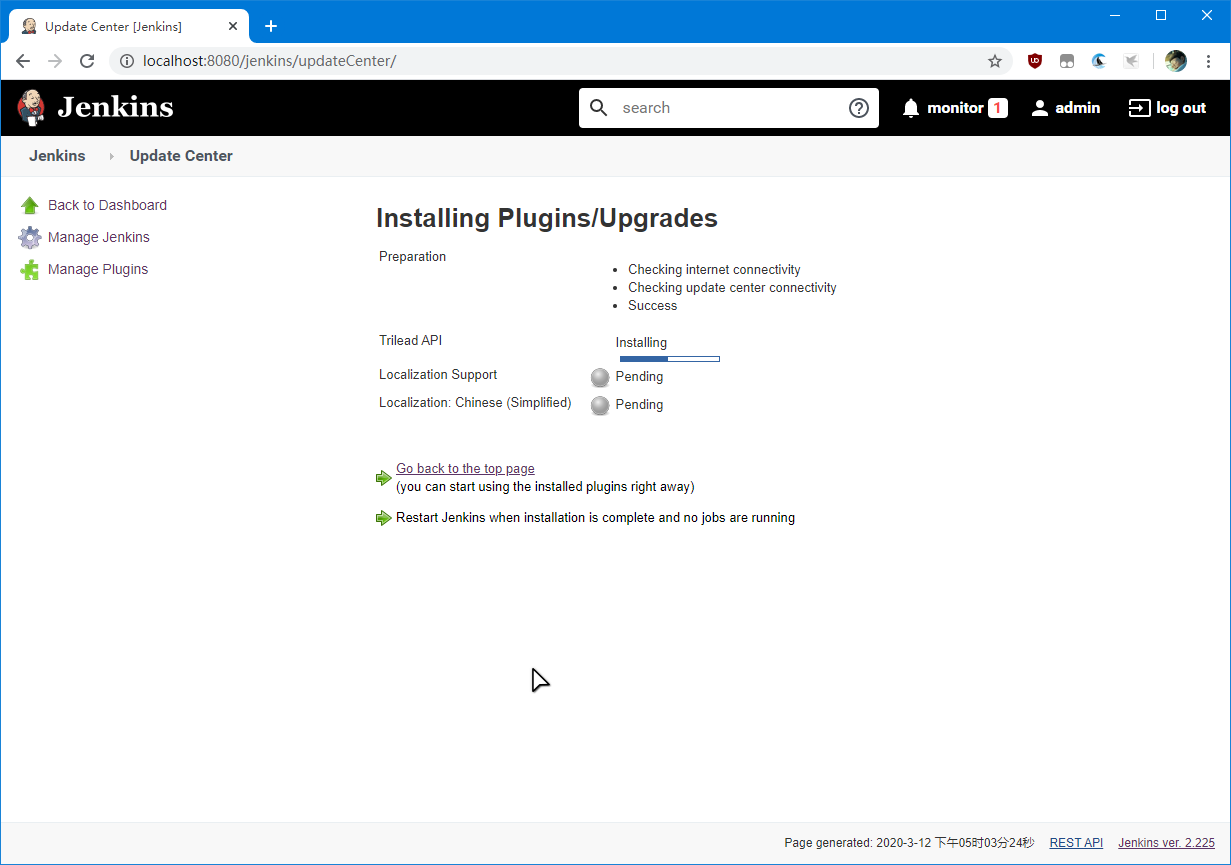Click the Jenkins butler logo icon
Screen dimensions: 1231x865
click(x=31, y=107)
